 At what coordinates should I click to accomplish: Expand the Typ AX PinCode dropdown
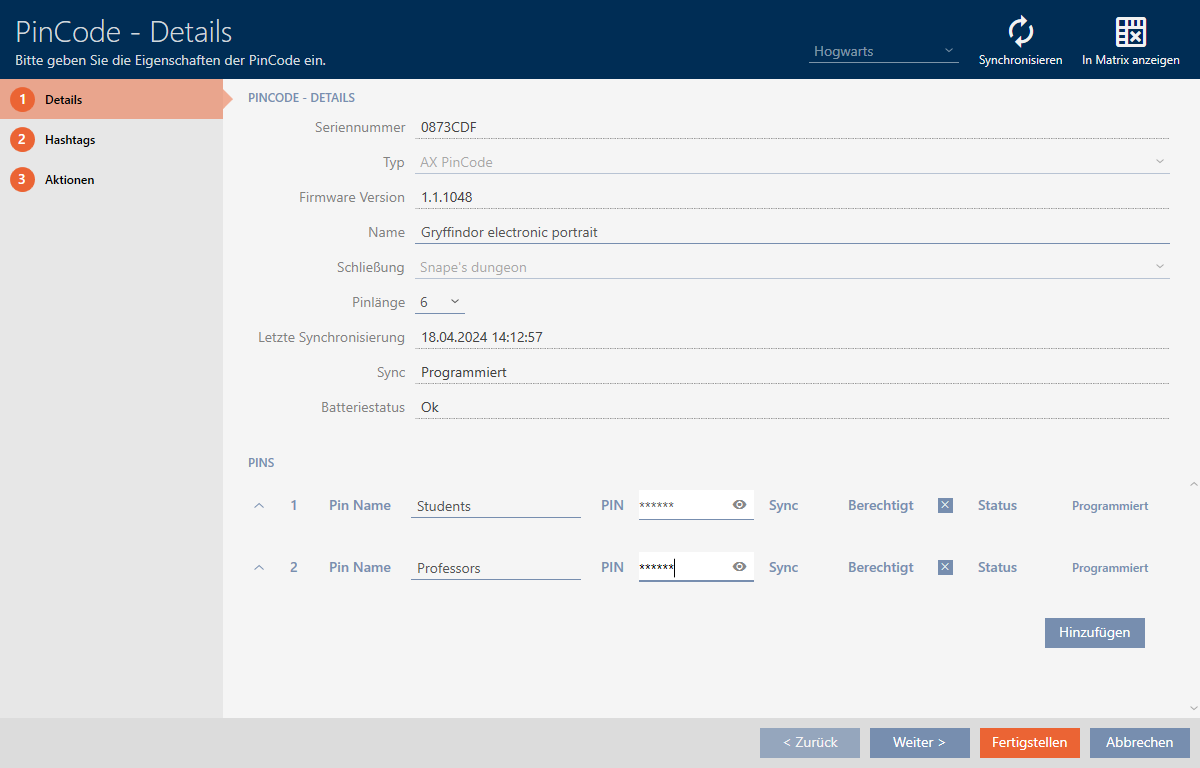[x=1159, y=161]
